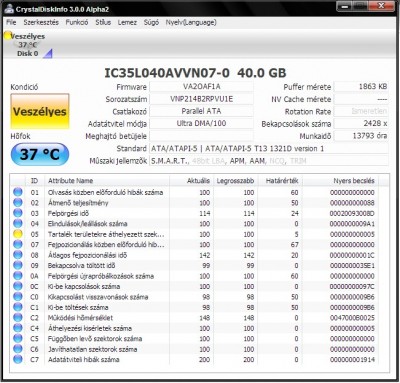Image resolution: width=400 pixels, height=383 pixels.
Task: Click the blue triangle marker under Disk 0
Action: click(48, 54)
